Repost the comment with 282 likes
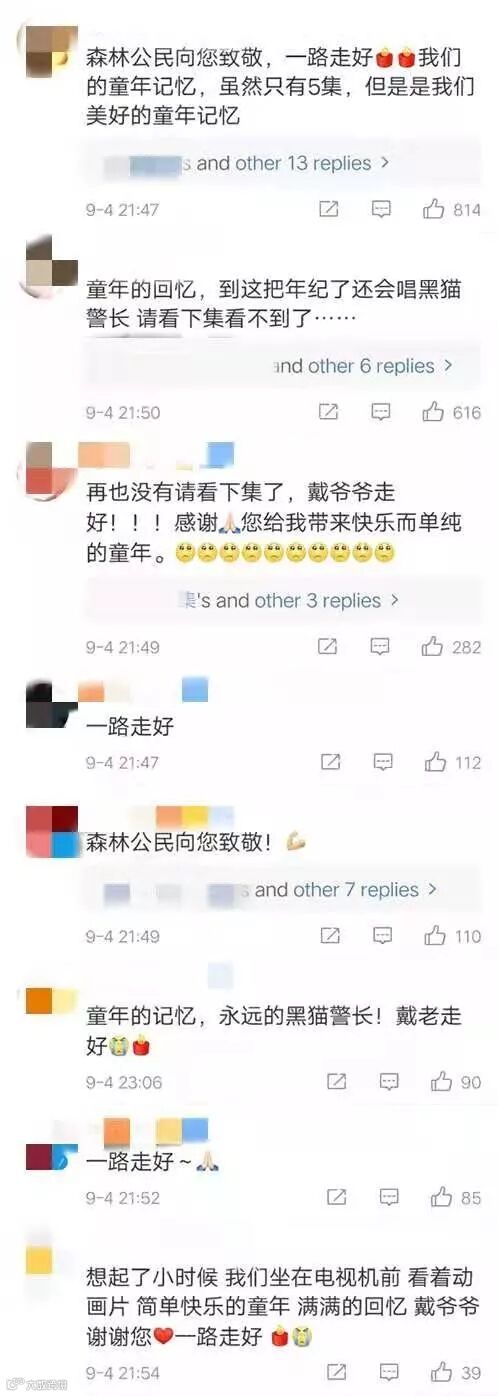This screenshot has height=1396, width=498. (328, 647)
